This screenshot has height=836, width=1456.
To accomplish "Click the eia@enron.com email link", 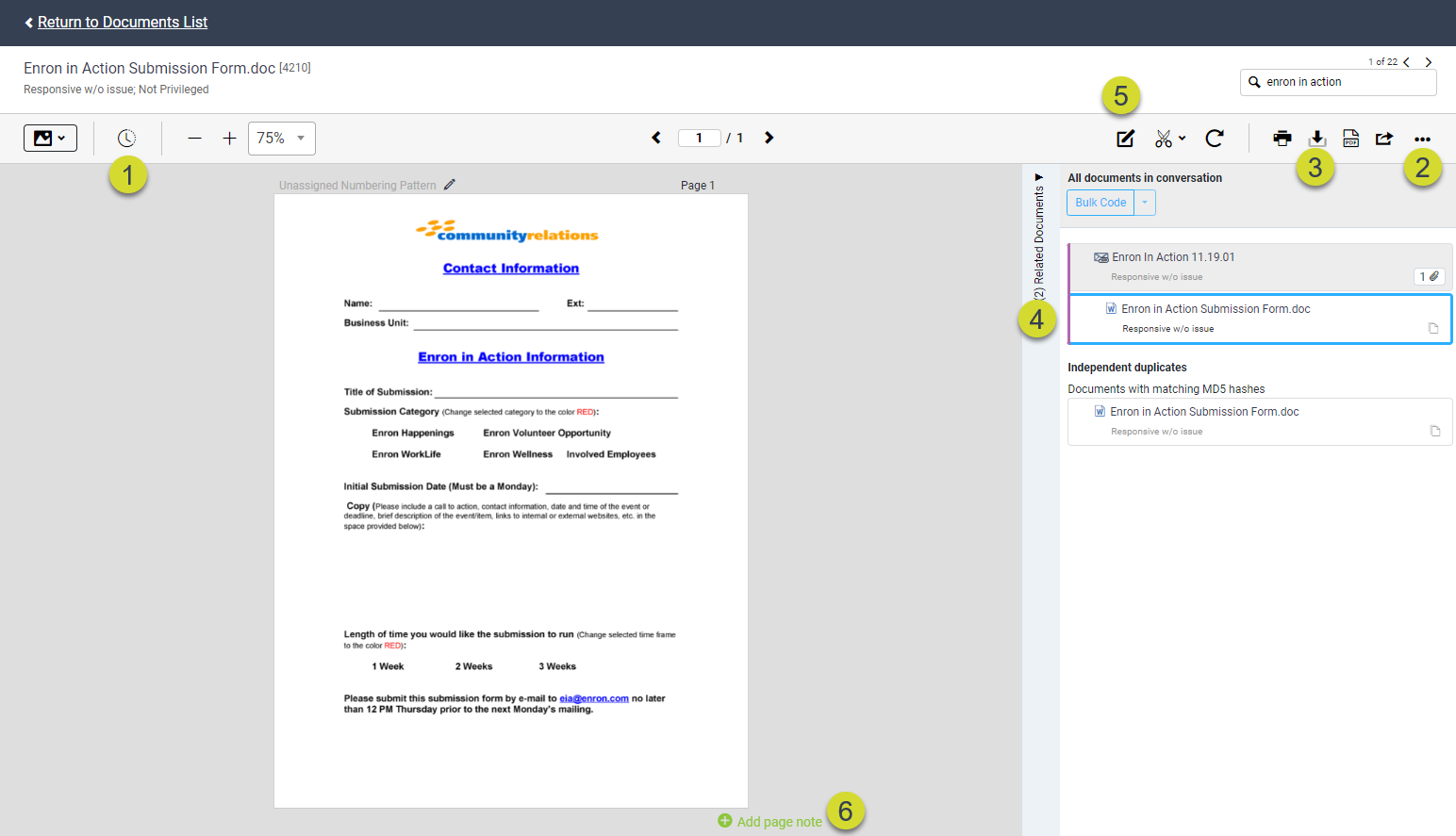I will pyautogui.click(x=594, y=698).
